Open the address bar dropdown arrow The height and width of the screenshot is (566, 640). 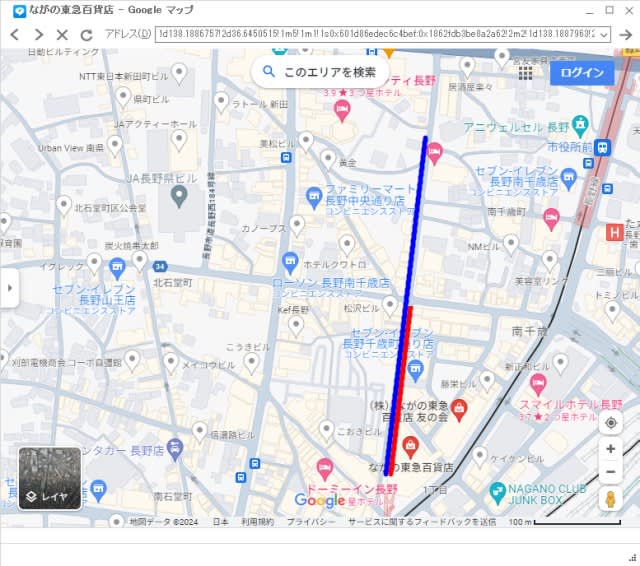coord(604,35)
